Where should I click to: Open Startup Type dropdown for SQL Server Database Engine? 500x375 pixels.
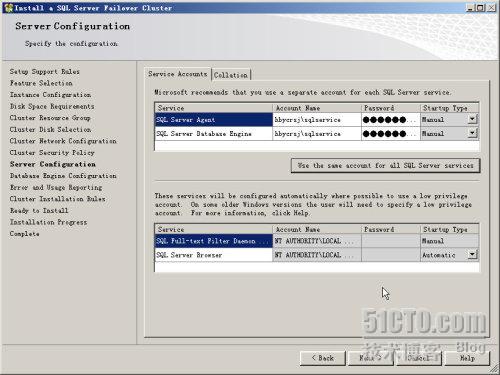[472, 133]
